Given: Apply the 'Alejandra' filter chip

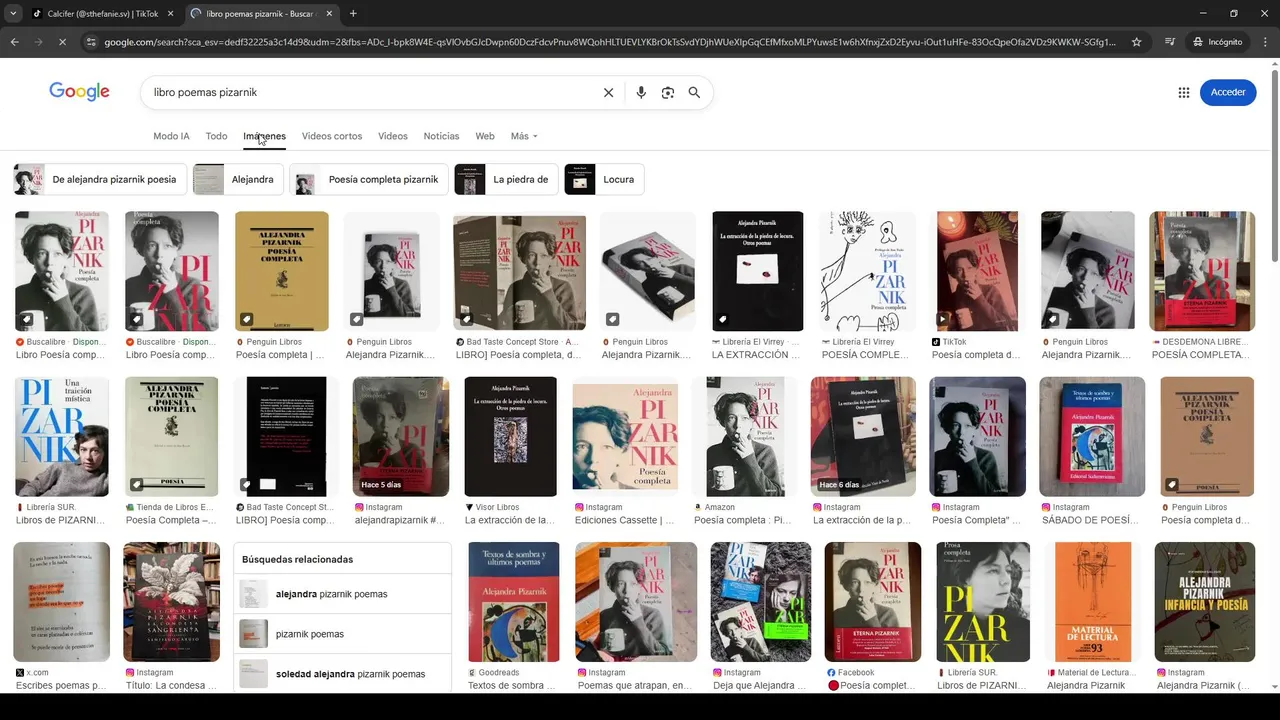Looking at the screenshot, I should point(237,180).
